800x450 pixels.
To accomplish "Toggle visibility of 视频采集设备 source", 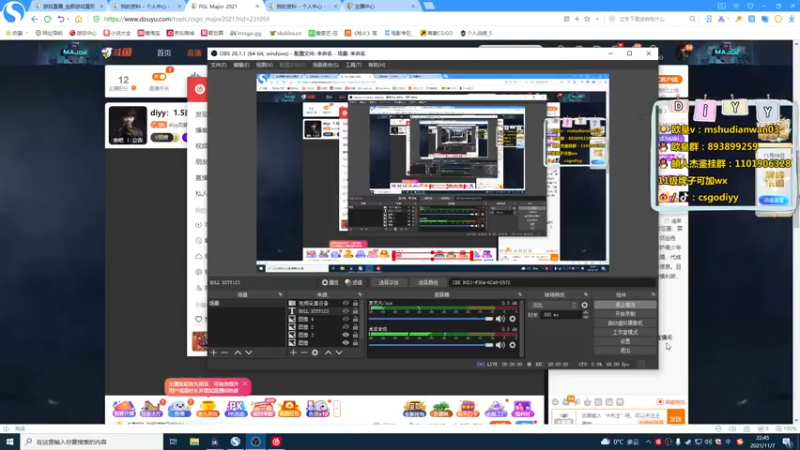I will click(345, 303).
